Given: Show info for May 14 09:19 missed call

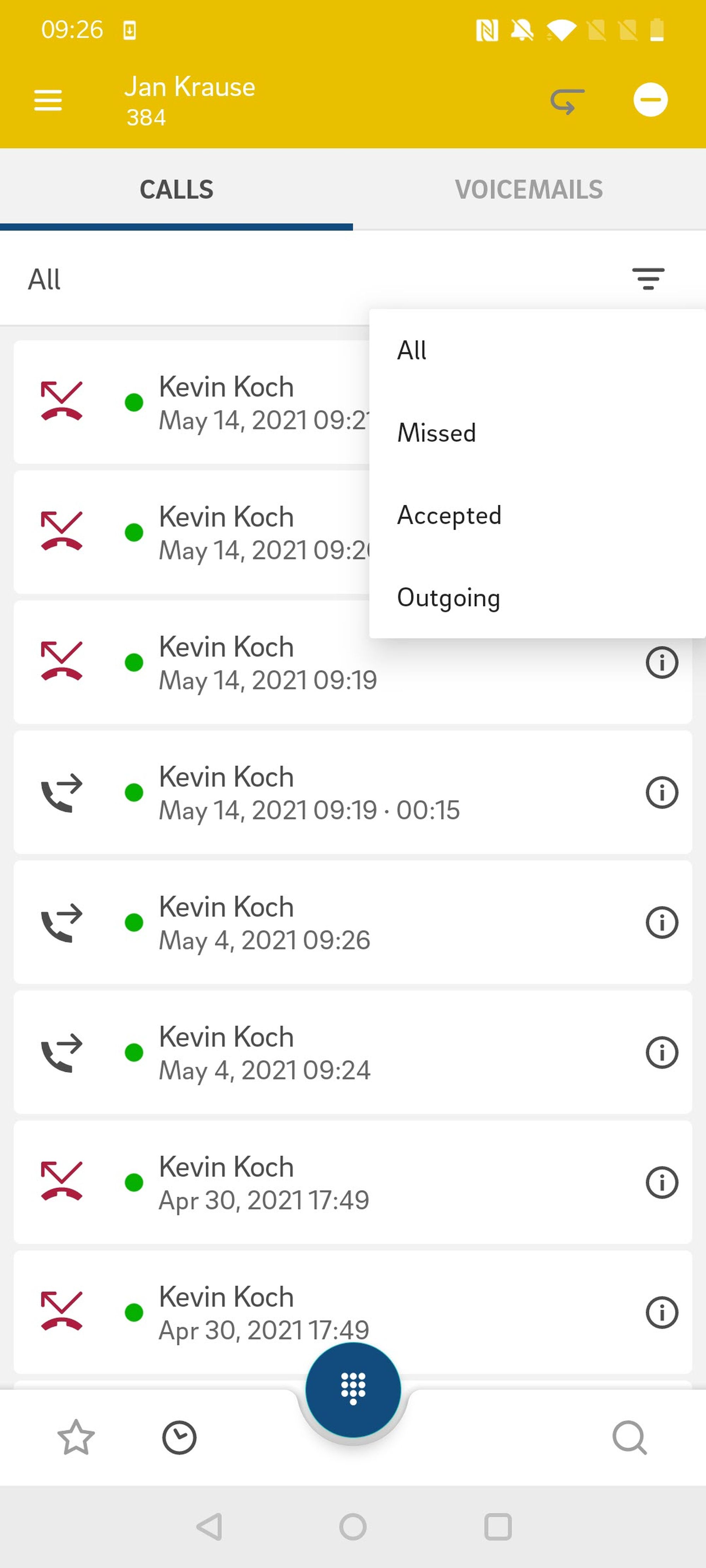Looking at the screenshot, I should (662, 662).
